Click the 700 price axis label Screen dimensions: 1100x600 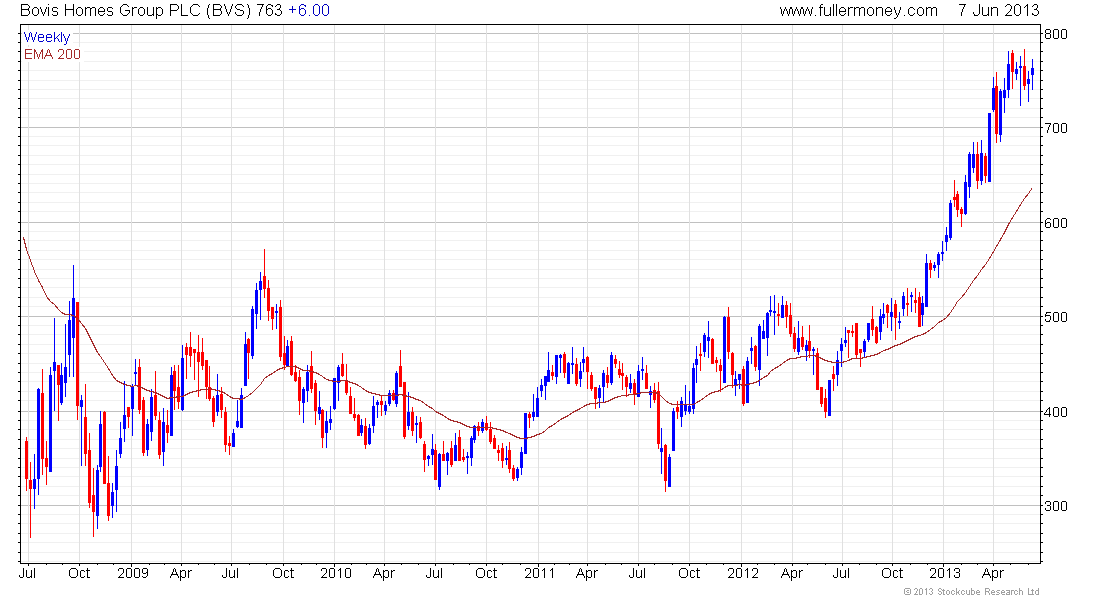click(1056, 128)
